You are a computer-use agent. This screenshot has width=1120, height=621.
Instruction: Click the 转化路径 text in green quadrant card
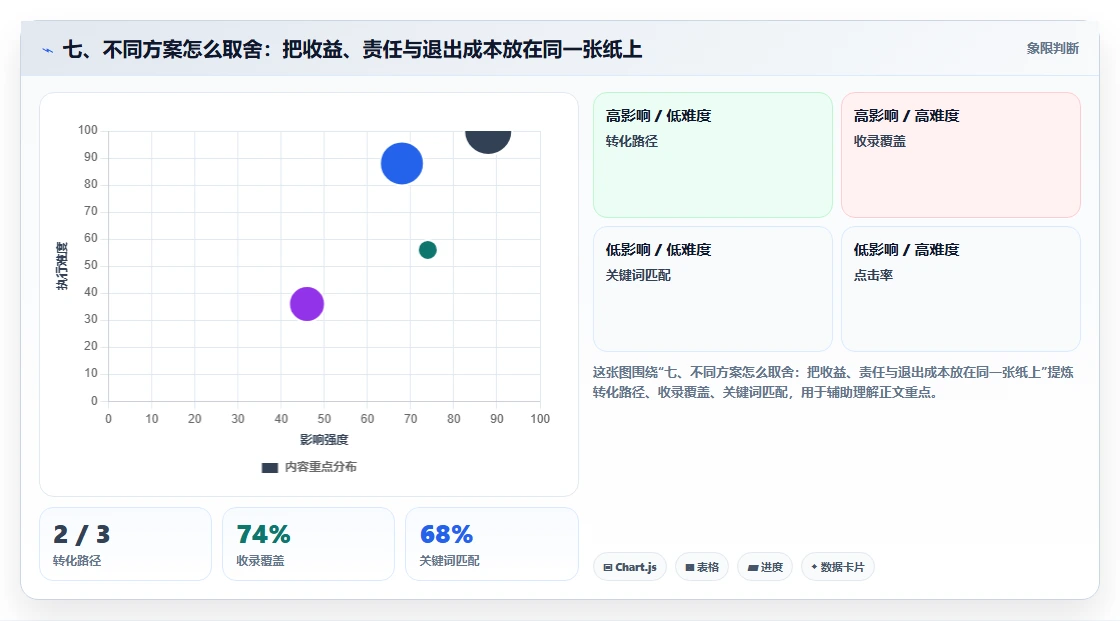tap(631, 141)
